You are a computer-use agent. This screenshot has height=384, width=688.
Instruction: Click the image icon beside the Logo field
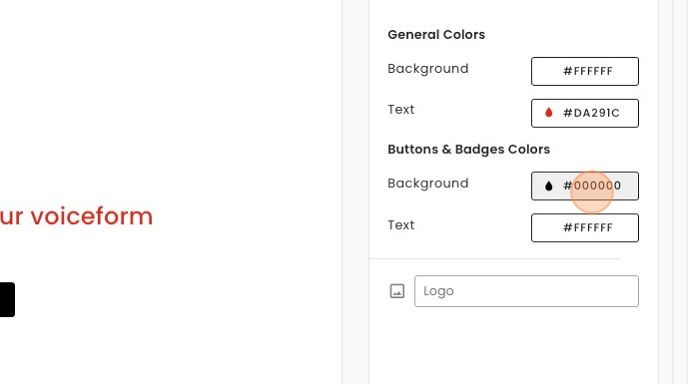coord(397,291)
